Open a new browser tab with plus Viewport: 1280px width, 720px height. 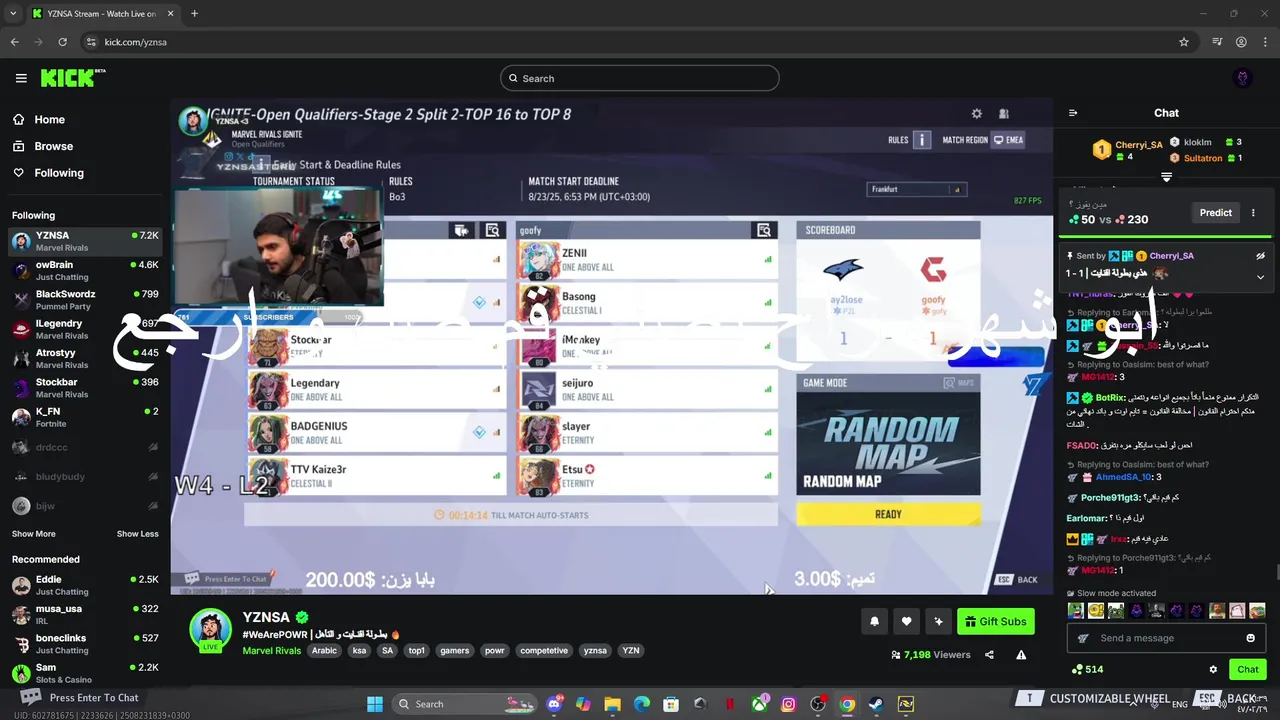click(x=194, y=14)
